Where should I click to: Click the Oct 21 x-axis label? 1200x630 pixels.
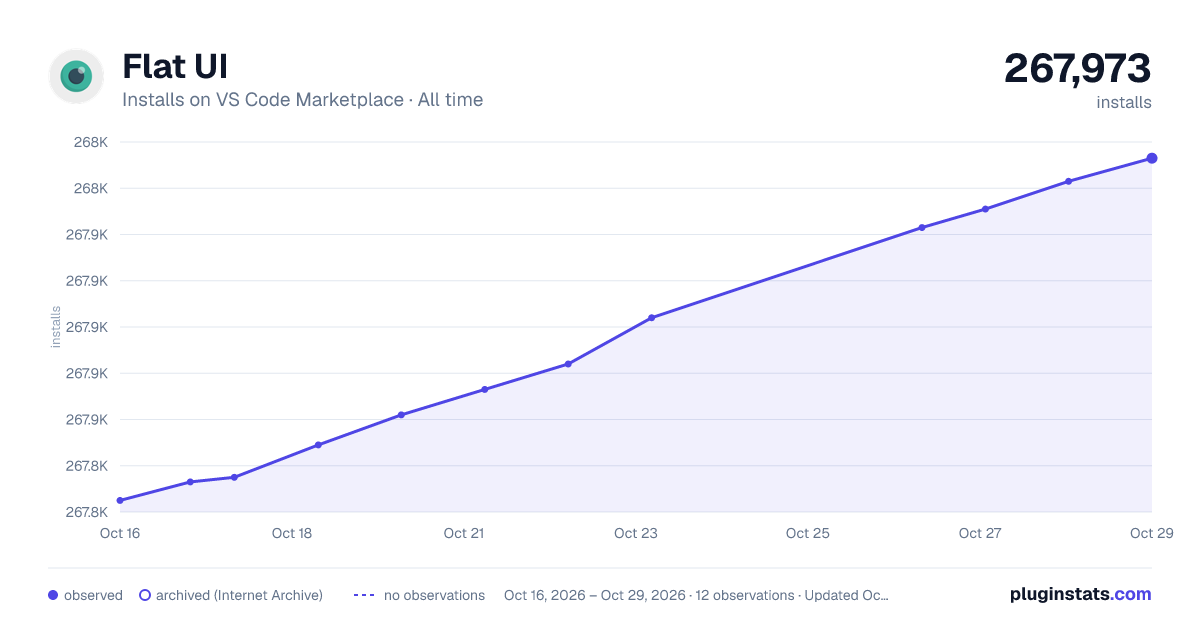(x=464, y=533)
